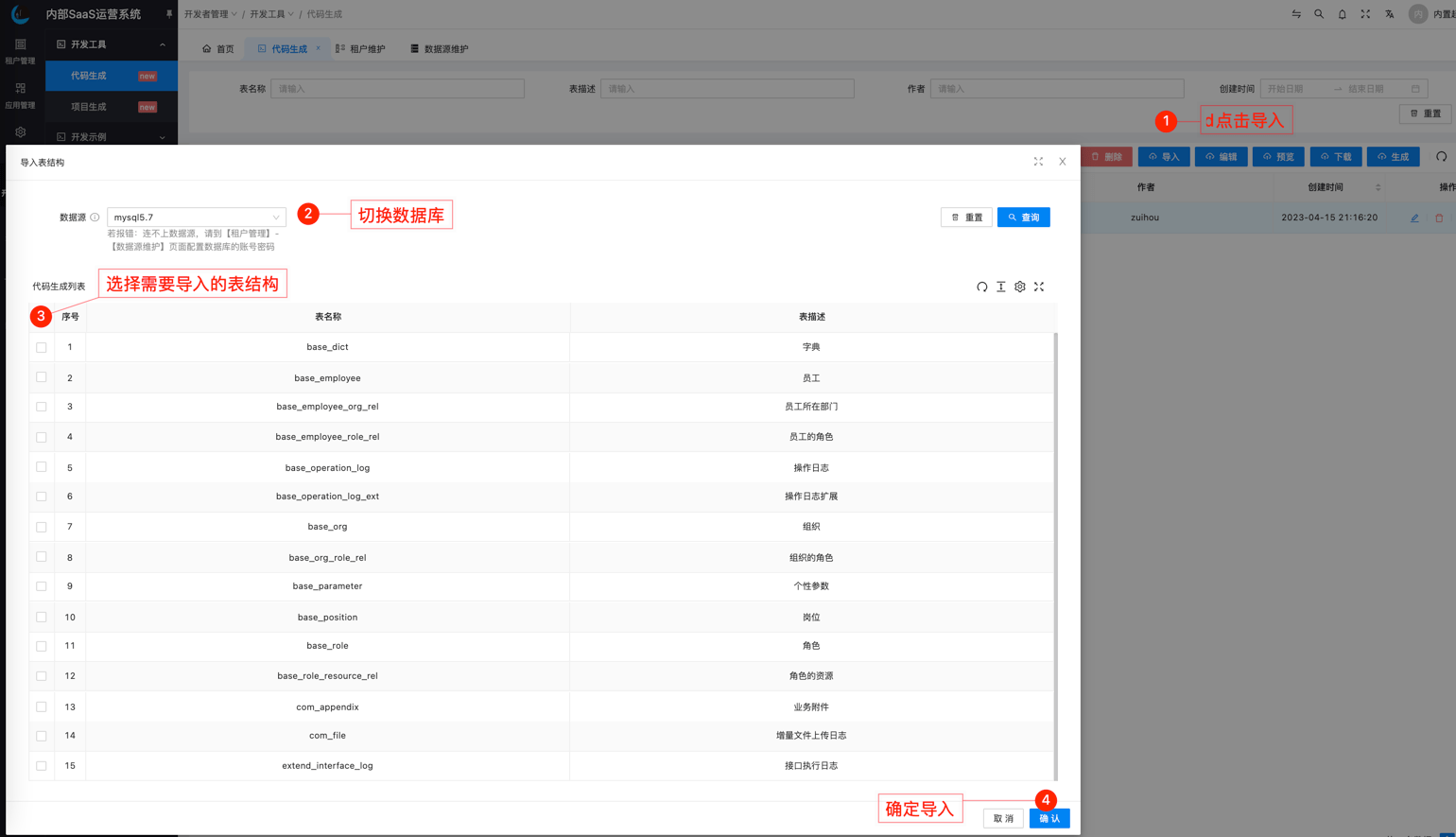The image size is (1456, 837).
Task: Open the table column settings gear icon
Action: 1019,287
